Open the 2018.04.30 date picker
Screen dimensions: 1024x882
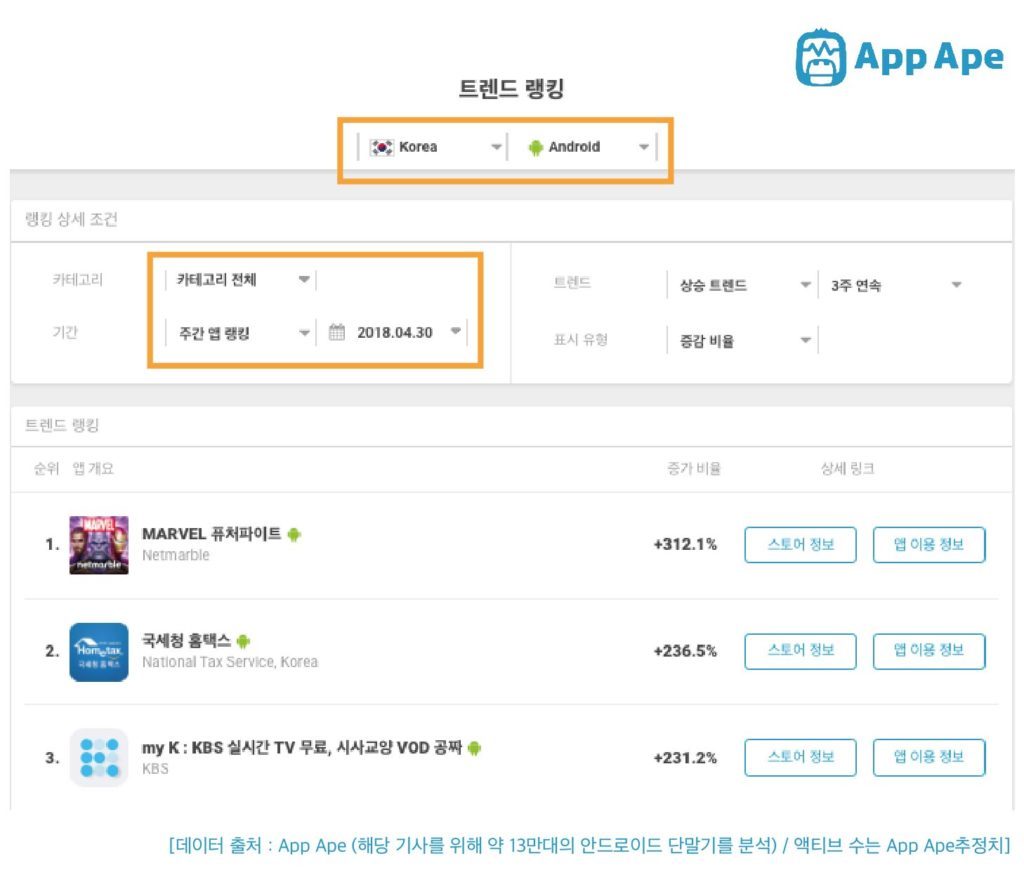(393, 332)
